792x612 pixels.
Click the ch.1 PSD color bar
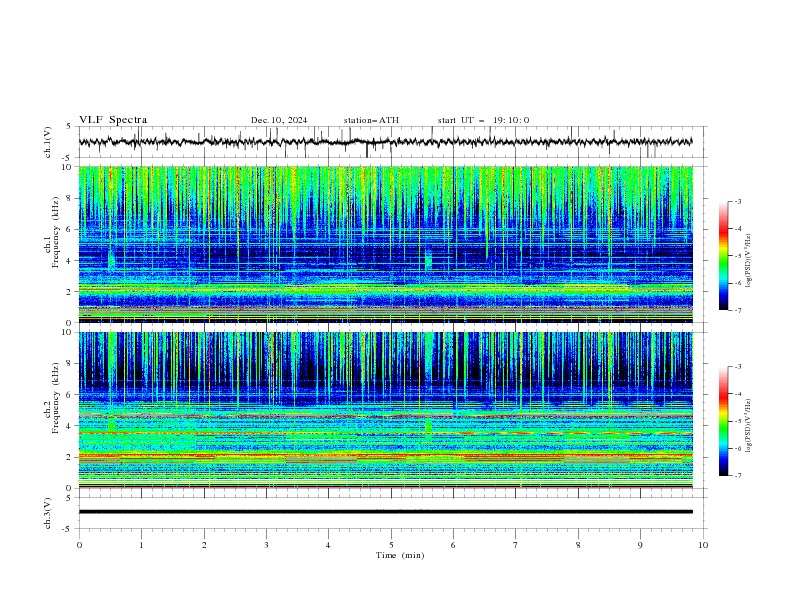click(723, 256)
